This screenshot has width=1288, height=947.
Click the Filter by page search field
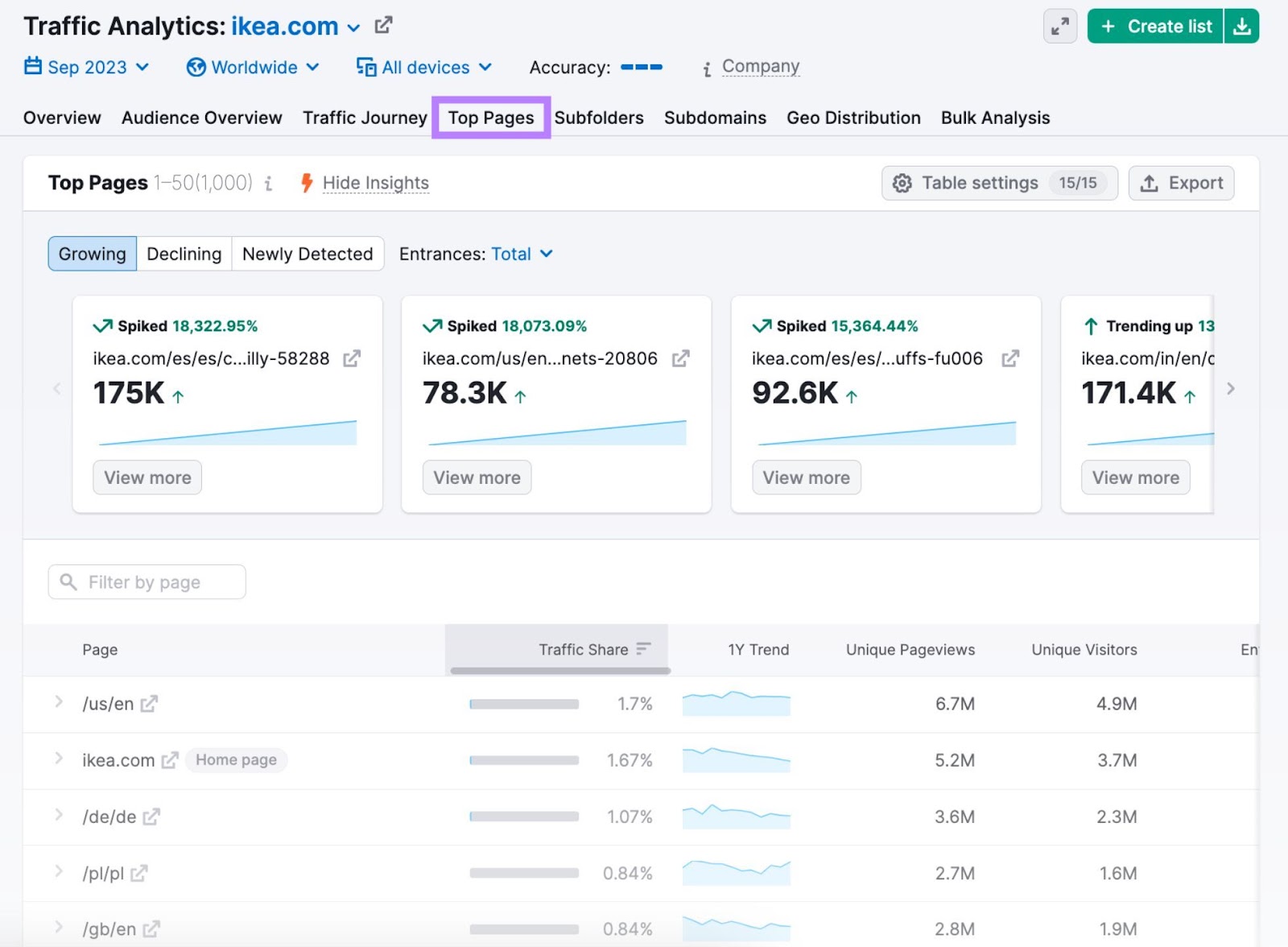point(146,581)
